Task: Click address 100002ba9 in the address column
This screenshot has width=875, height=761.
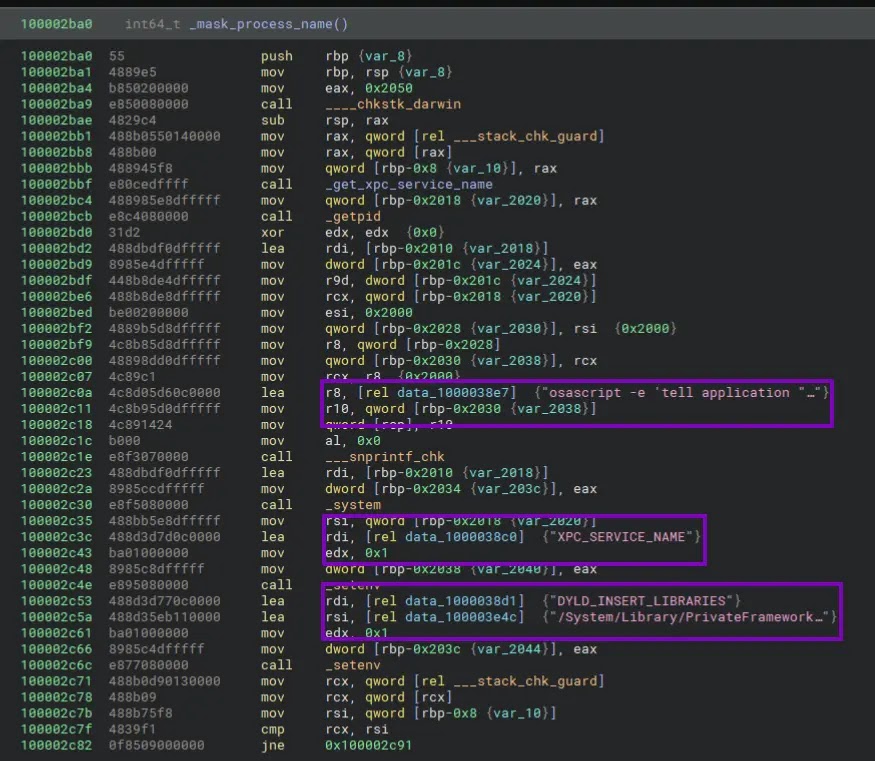Action: pos(56,104)
